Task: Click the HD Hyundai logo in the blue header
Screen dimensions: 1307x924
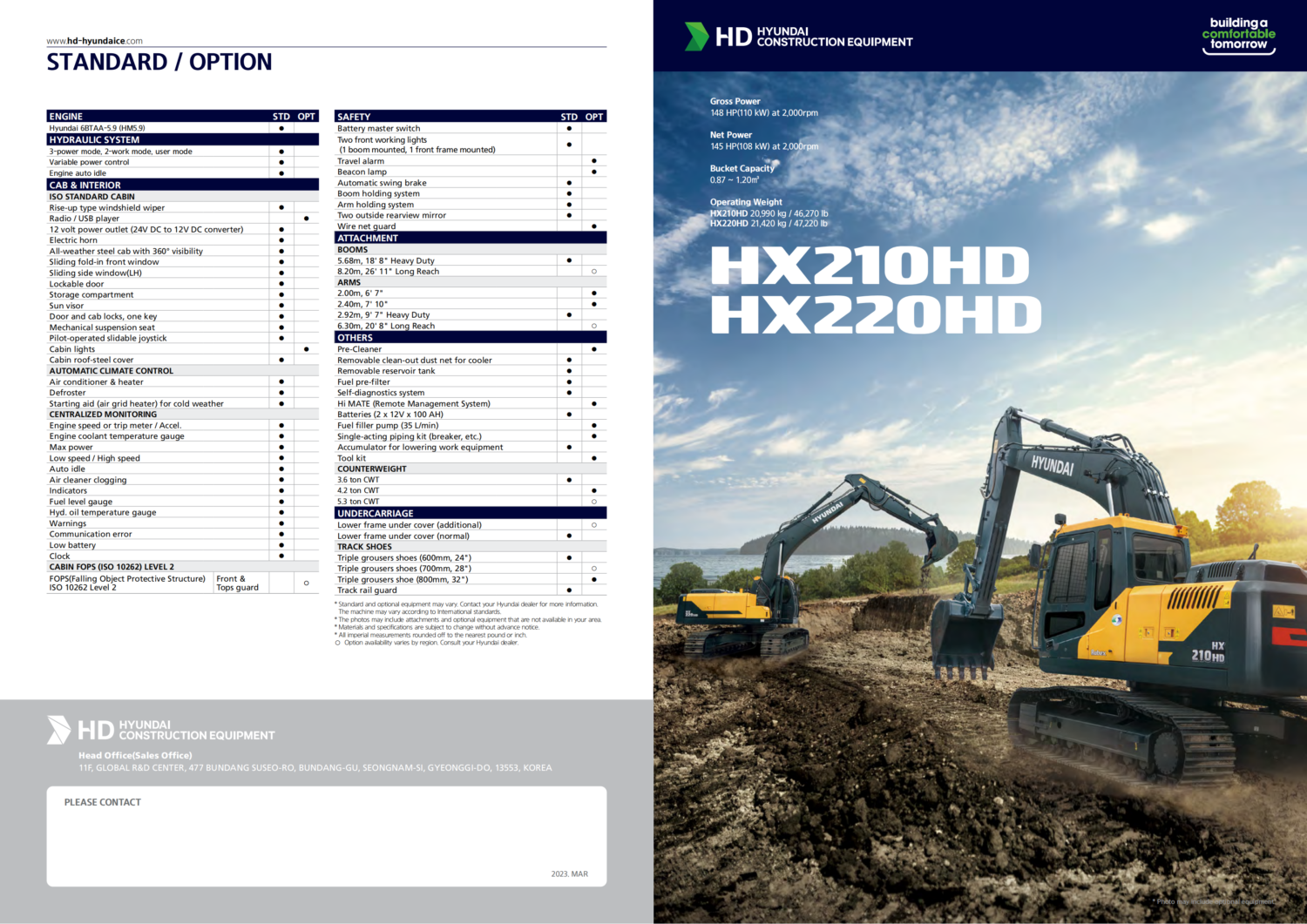Action: coord(798,37)
